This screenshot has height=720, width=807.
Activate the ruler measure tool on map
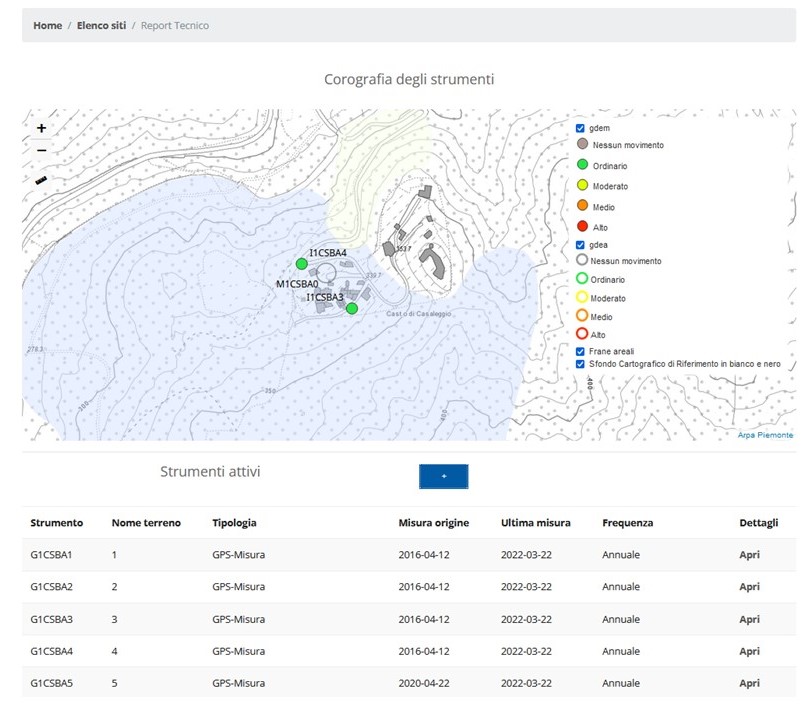pos(41,180)
